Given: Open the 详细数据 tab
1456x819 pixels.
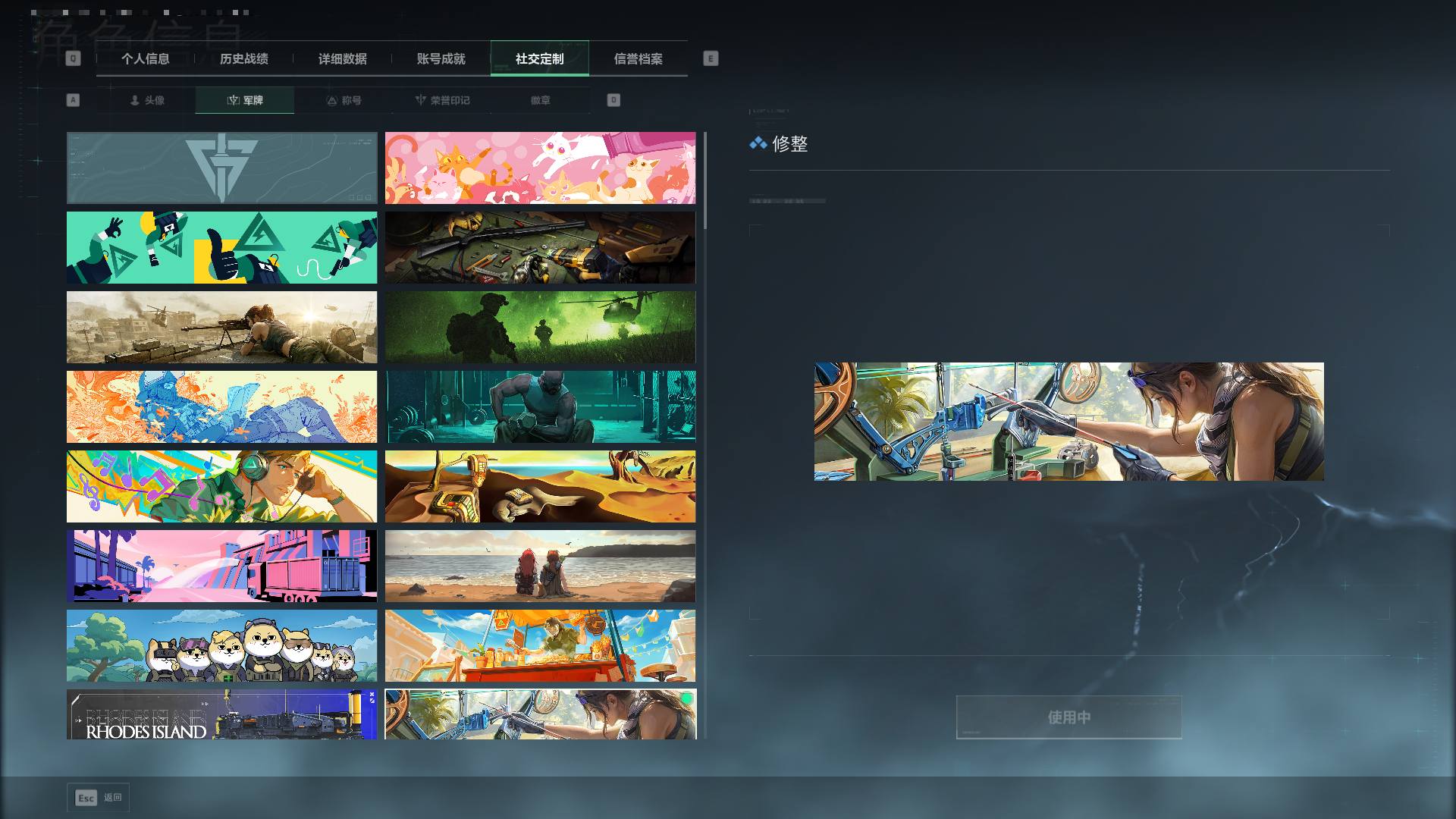Looking at the screenshot, I should 343,58.
